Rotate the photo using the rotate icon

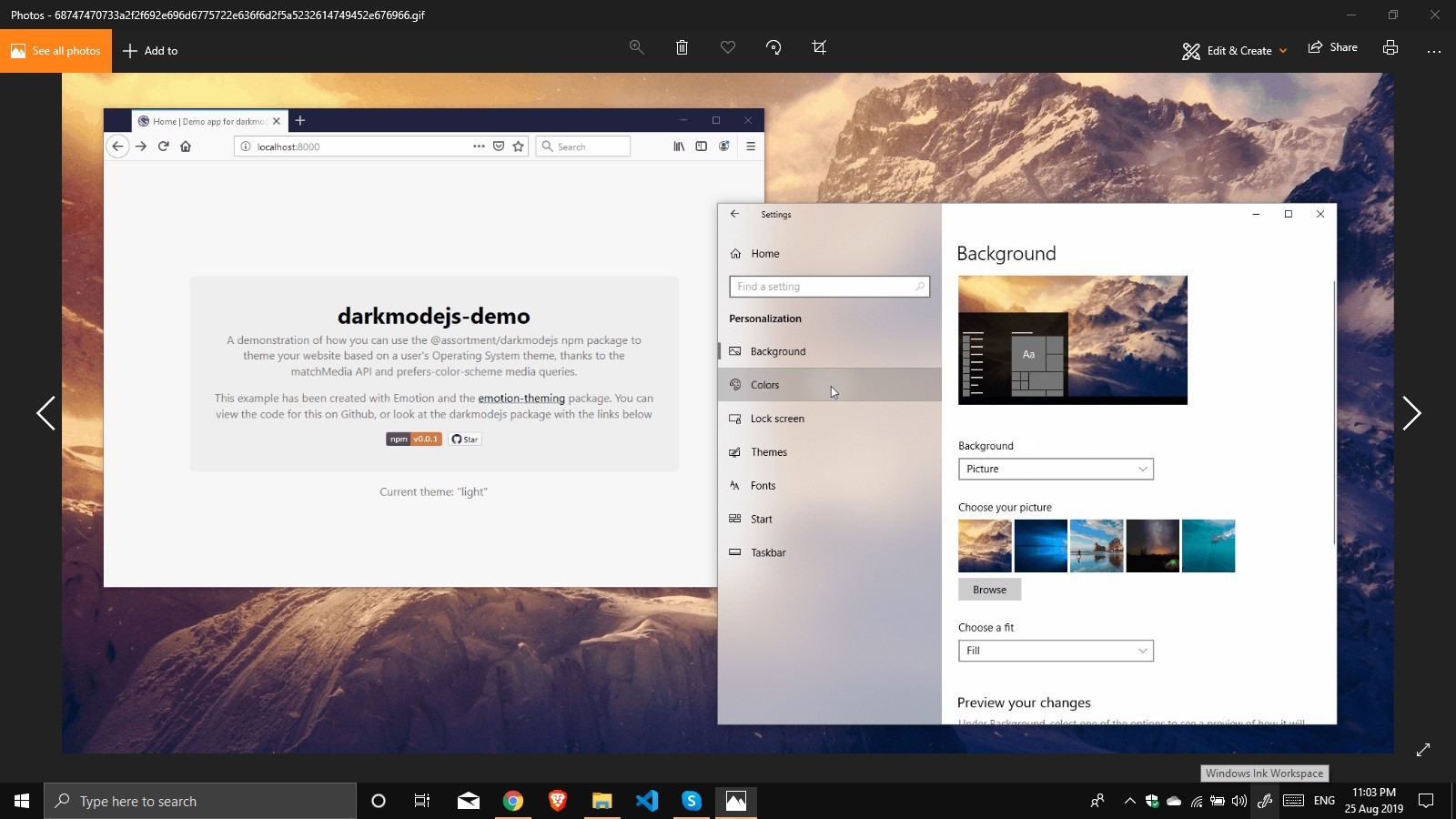773,47
